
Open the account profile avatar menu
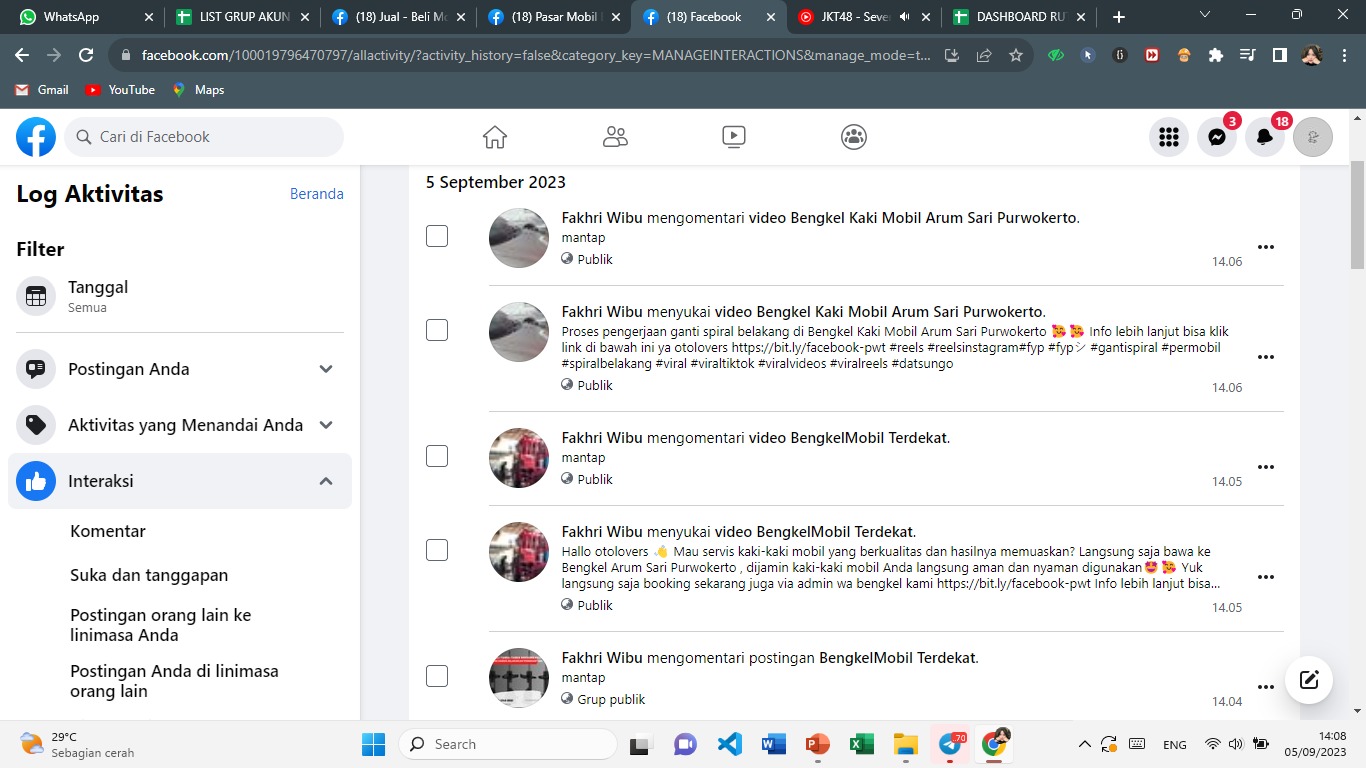(1313, 137)
